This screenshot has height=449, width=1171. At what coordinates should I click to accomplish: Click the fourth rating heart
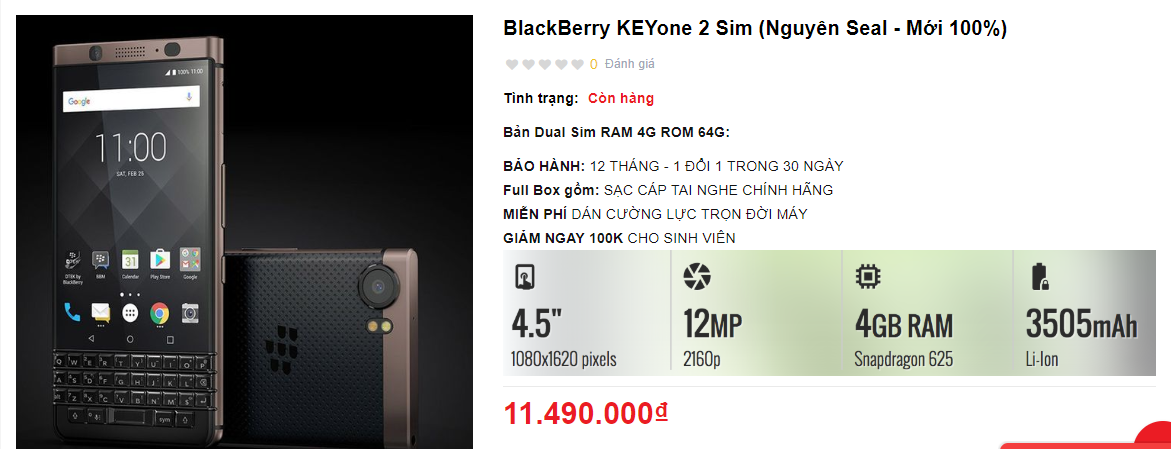pyautogui.click(x=561, y=65)
